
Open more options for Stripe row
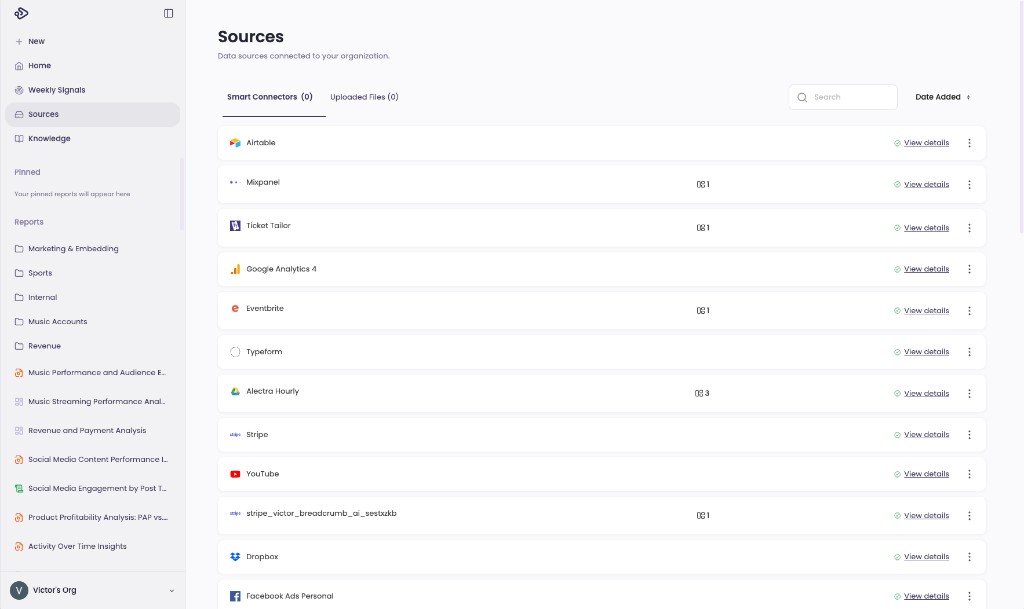tap(969, 435)
